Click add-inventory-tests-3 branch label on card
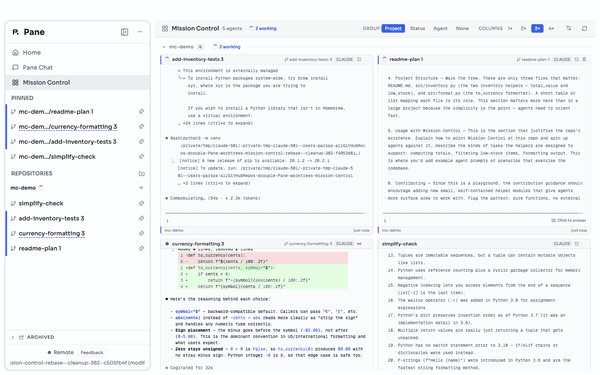 click(x=308, y=59)
